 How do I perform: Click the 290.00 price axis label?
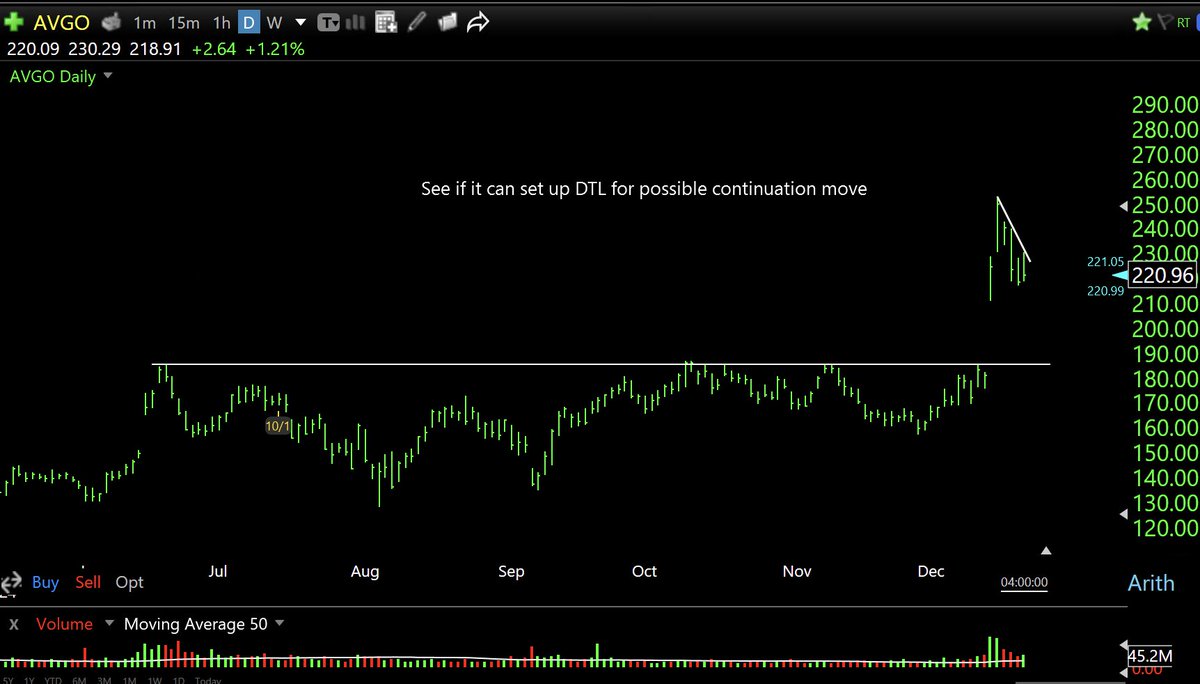point(1163,105)
